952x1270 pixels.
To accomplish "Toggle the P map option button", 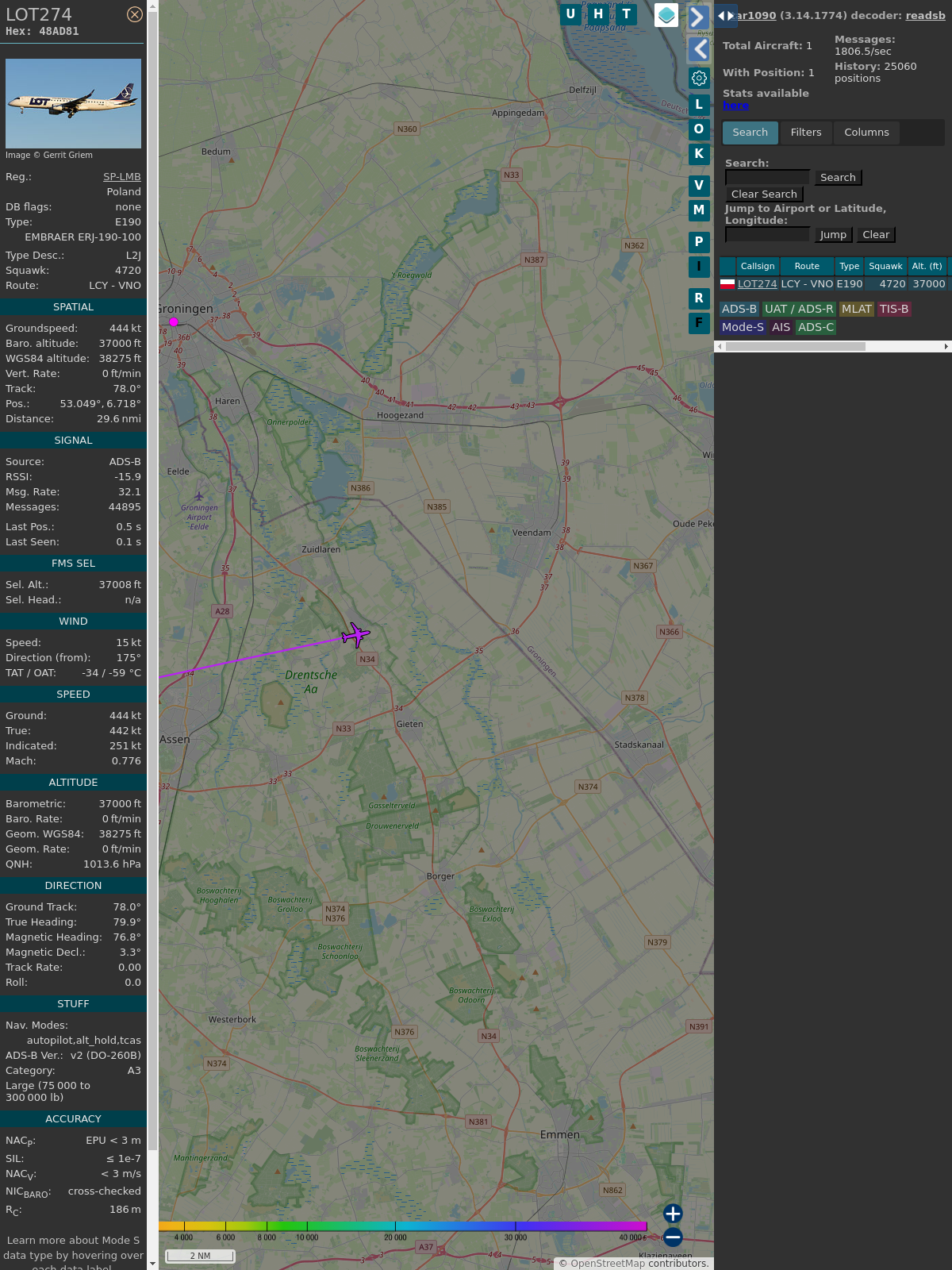I will (x=699, y=242).
